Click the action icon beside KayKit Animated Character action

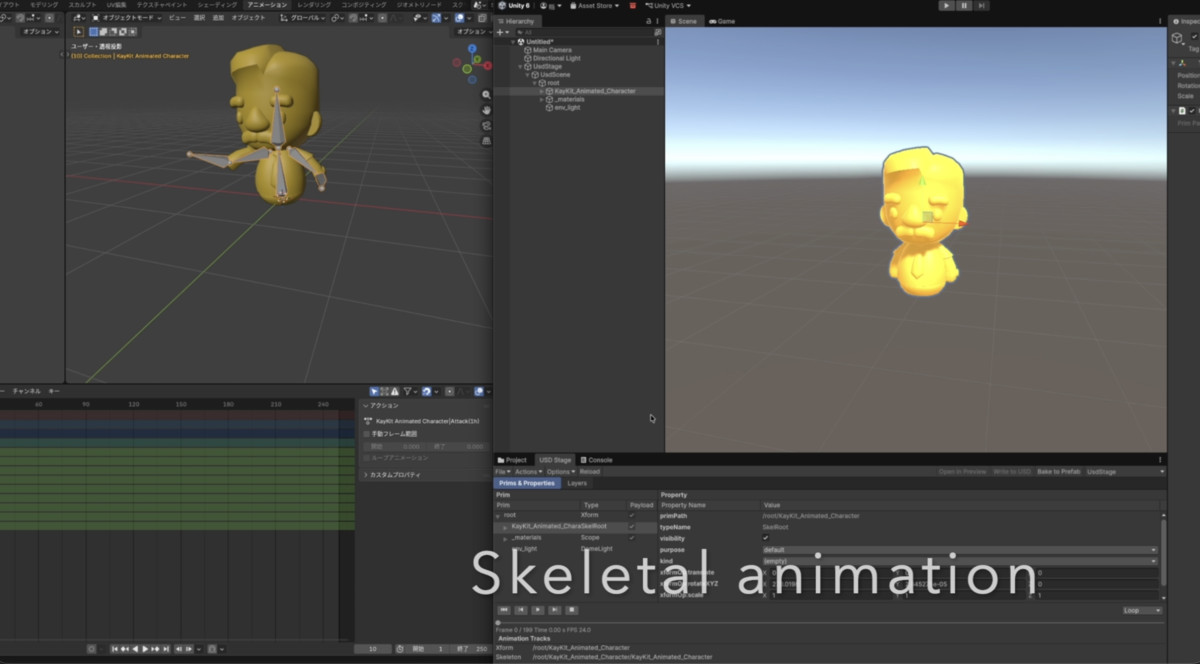pyautogui.click(x=368, y=421)
